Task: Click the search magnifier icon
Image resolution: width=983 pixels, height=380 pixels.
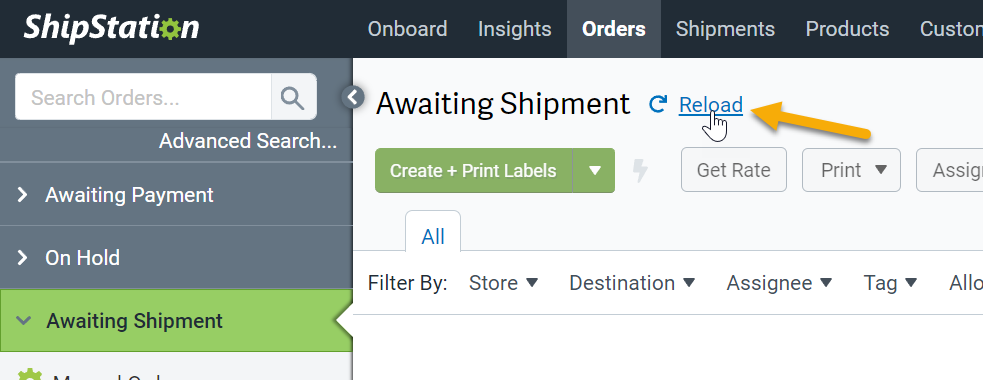Action: pos(293,97)
